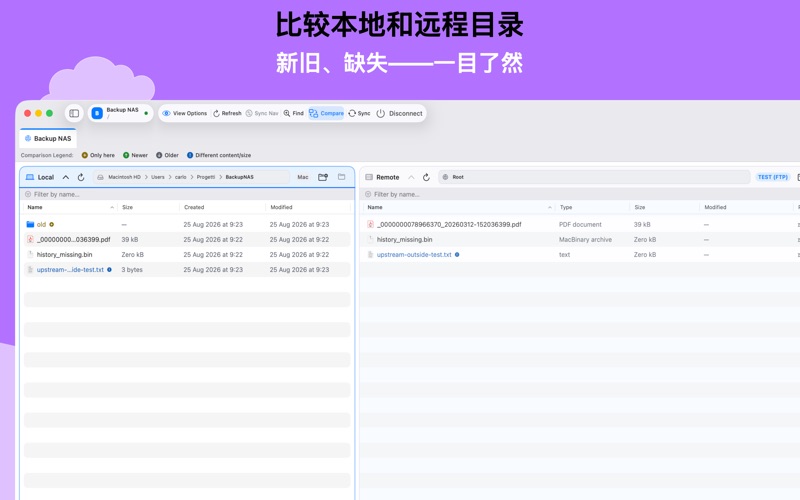Click the Mac button in Local pane

click(x=303, y=177)
